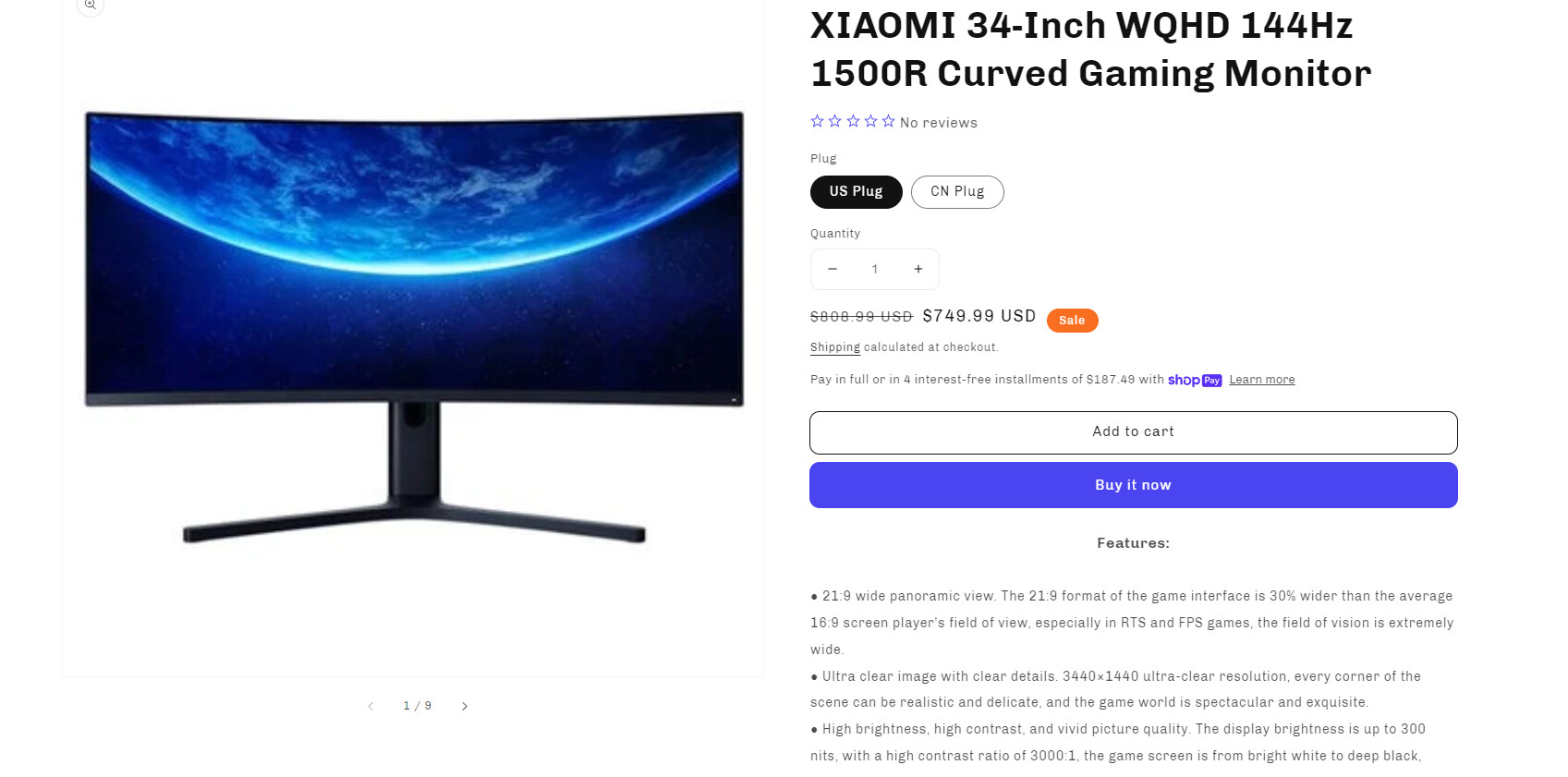Screen dimensions: 1568x777
Task: Open the Shipping policy link
Action: click(835, 347)
